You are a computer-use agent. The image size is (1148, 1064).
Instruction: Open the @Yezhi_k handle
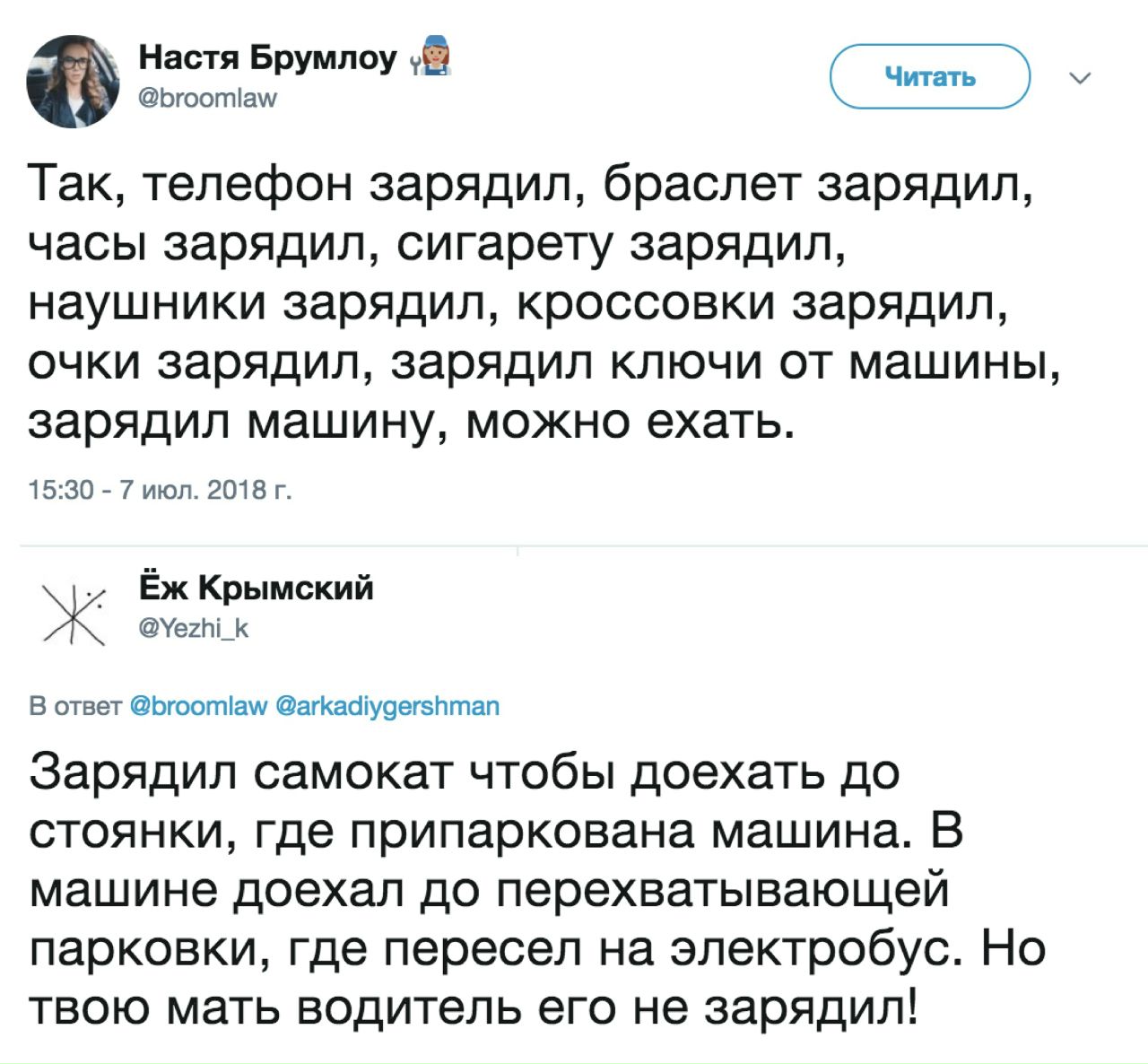(193, 629)
